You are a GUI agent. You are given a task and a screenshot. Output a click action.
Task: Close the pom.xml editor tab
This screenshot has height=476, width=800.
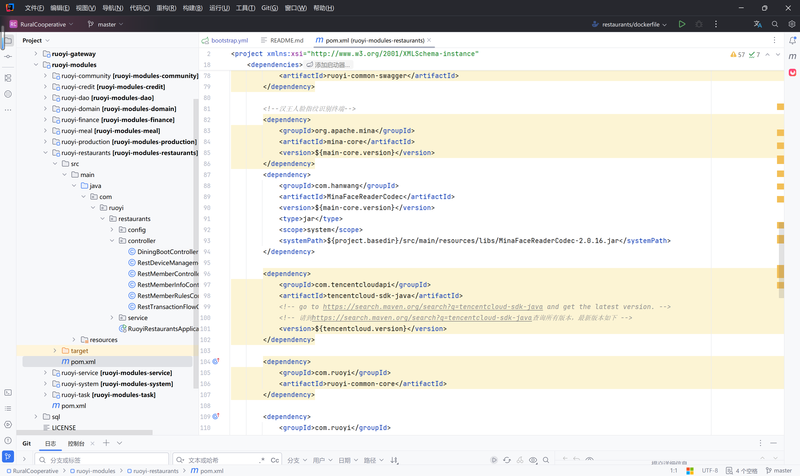tap(429, 40)
